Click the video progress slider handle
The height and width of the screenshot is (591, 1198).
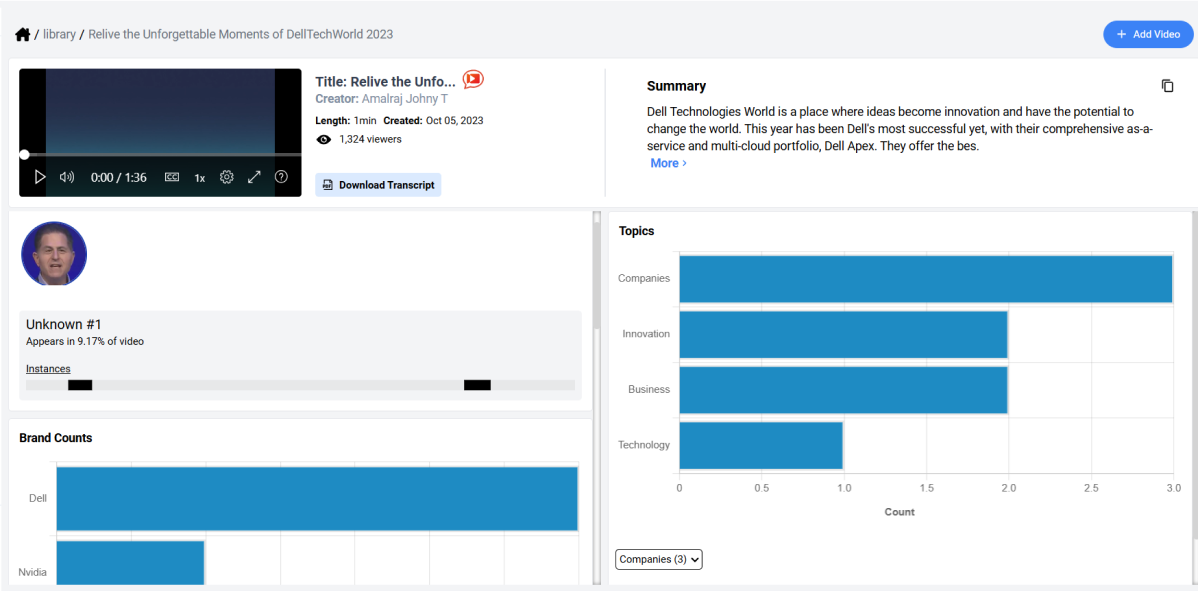24,154
